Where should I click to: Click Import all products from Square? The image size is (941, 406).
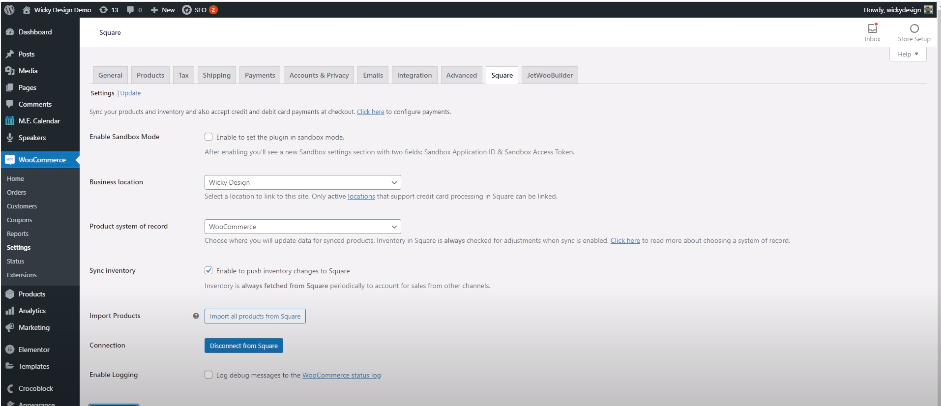254,315
